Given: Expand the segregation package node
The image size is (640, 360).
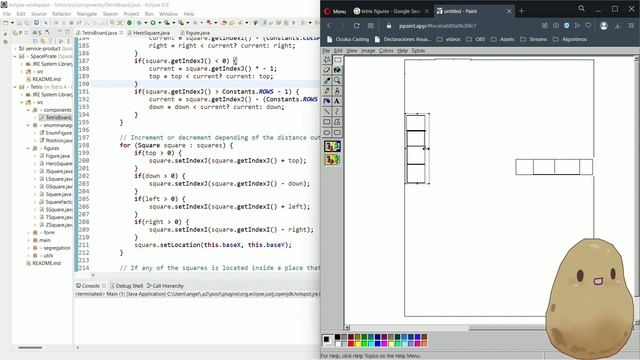Looking at the screenshot, I should (x=29, y=248).
